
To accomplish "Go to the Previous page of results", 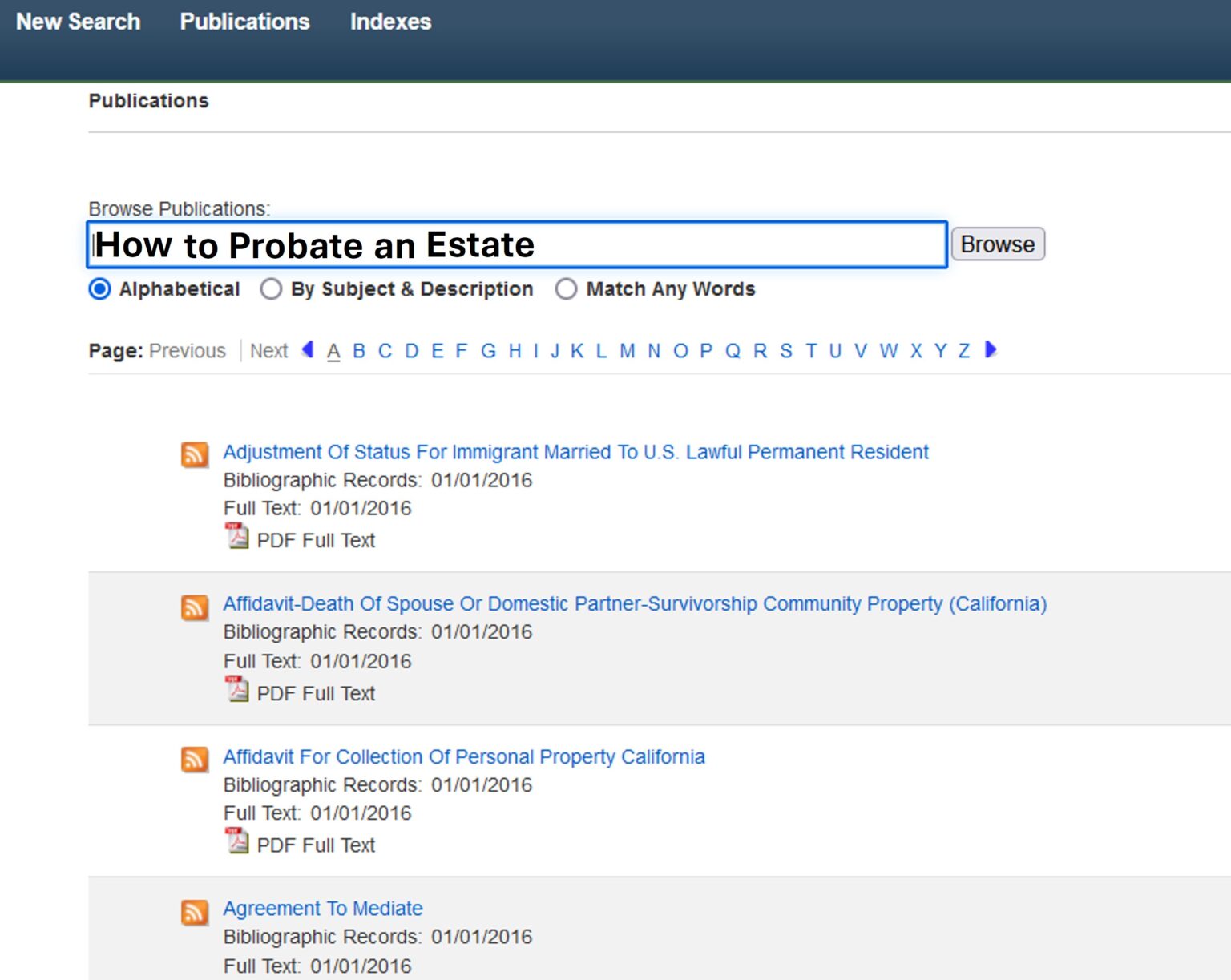I will click(x=187, y=350).
